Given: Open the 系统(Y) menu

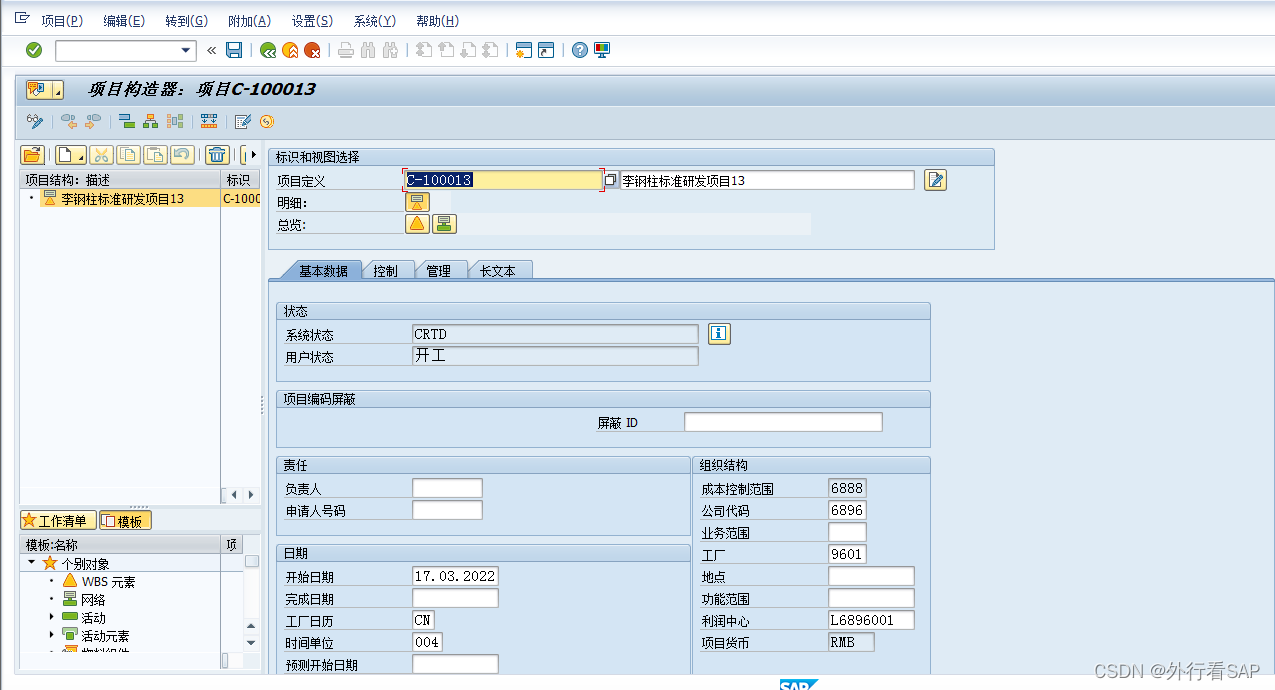Looking at the screenshot, I should [375, 21].
